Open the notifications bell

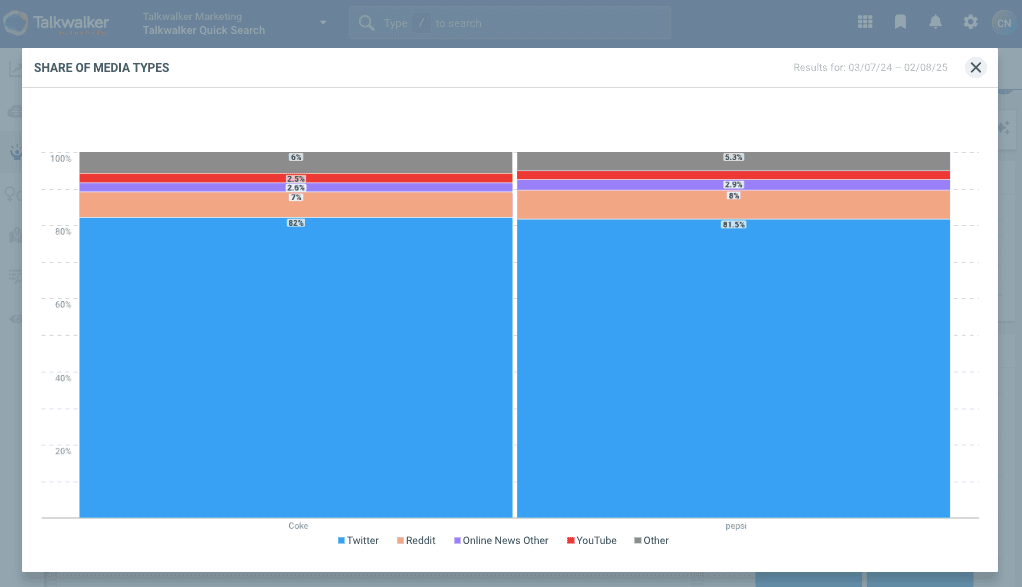[x=935, y=22]
